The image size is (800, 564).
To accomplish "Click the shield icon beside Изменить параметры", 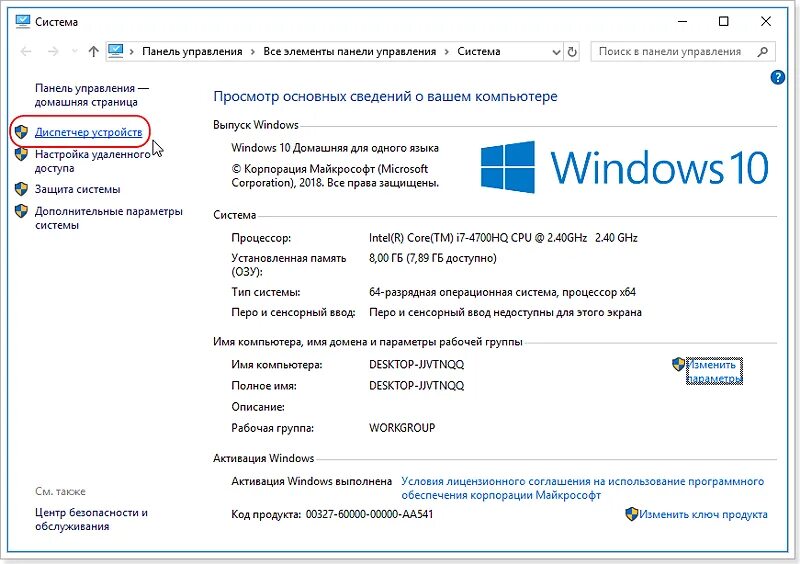I will (x=678, y=364).
